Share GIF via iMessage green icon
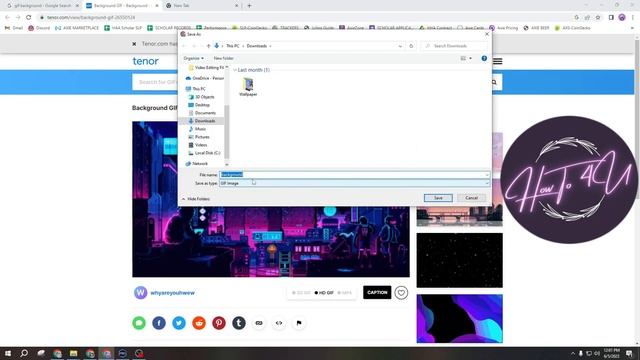This screenshot has height=360, width=640. point(139,323)
